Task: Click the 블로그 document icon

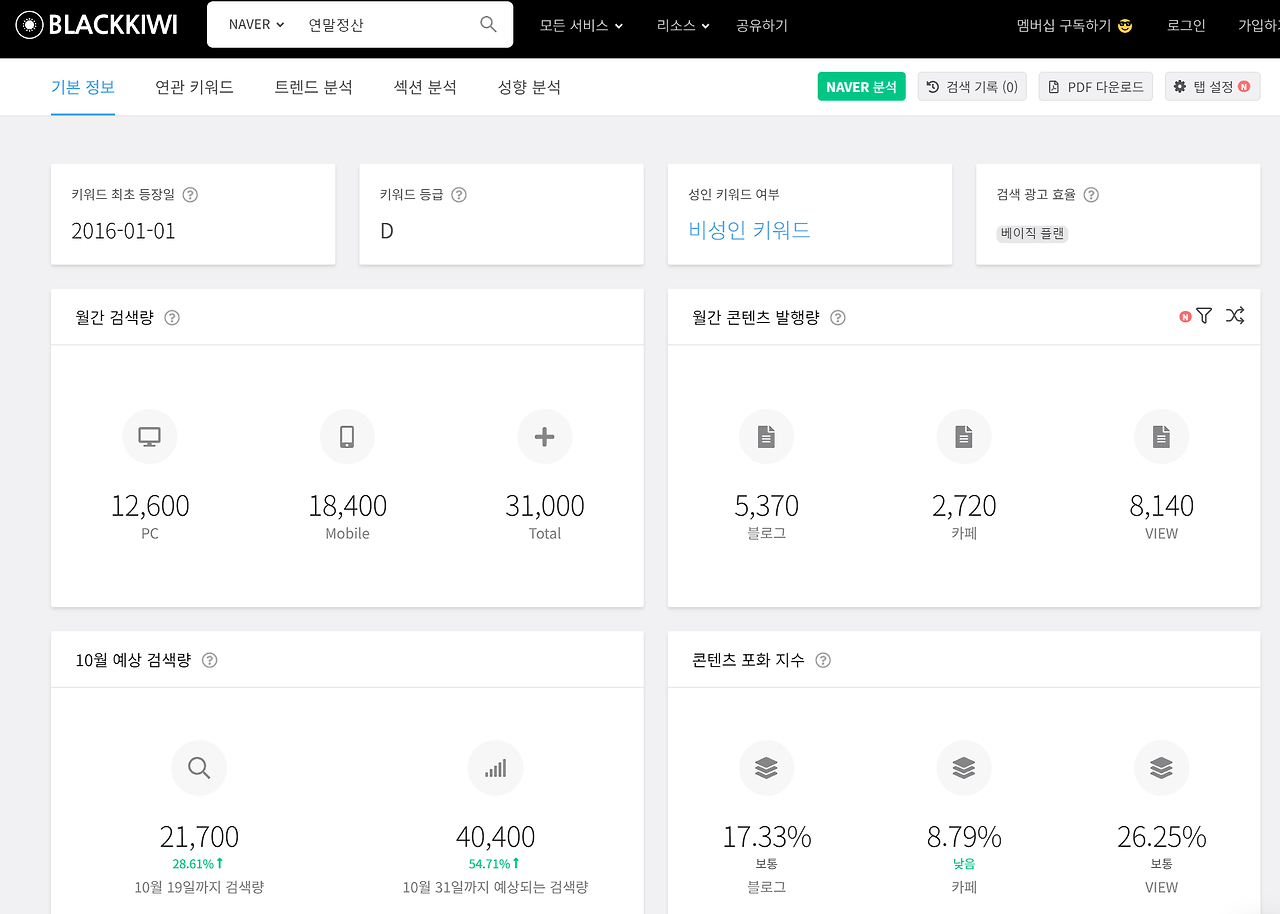Action: tap(767, 436)
